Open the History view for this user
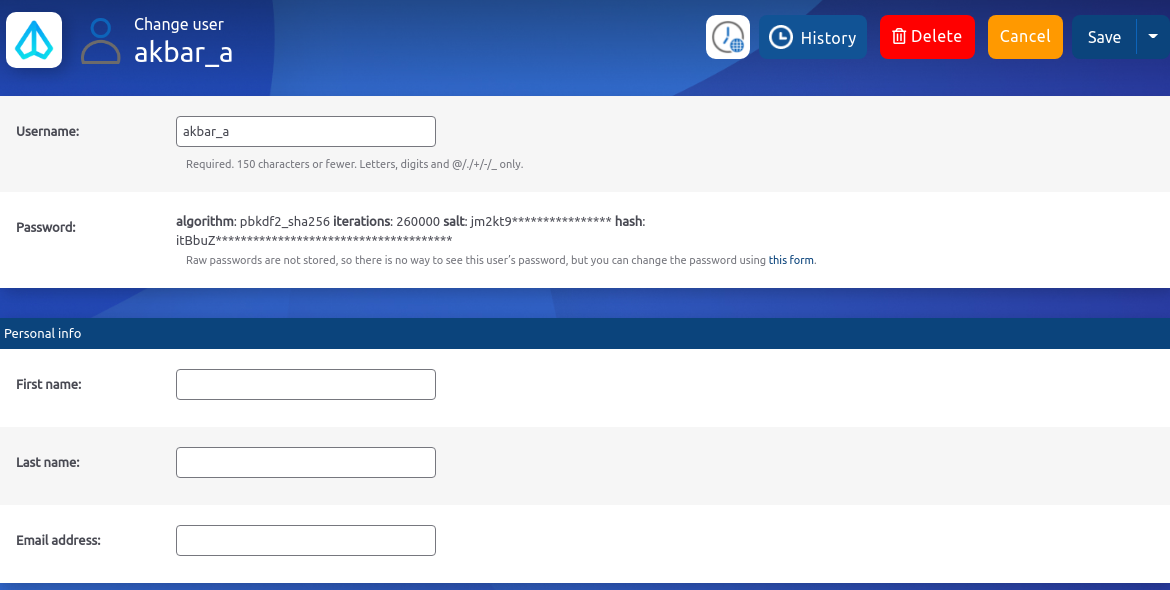 point(812,37)
